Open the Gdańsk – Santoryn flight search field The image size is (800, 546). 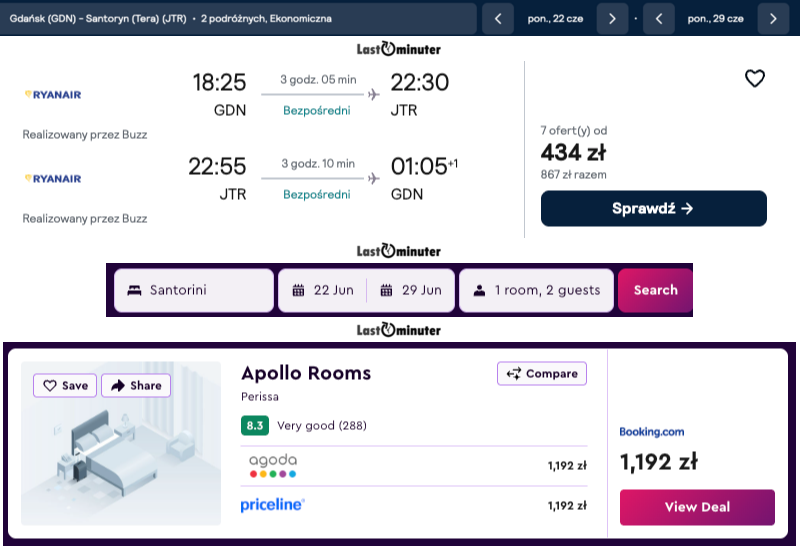[238, 19]
